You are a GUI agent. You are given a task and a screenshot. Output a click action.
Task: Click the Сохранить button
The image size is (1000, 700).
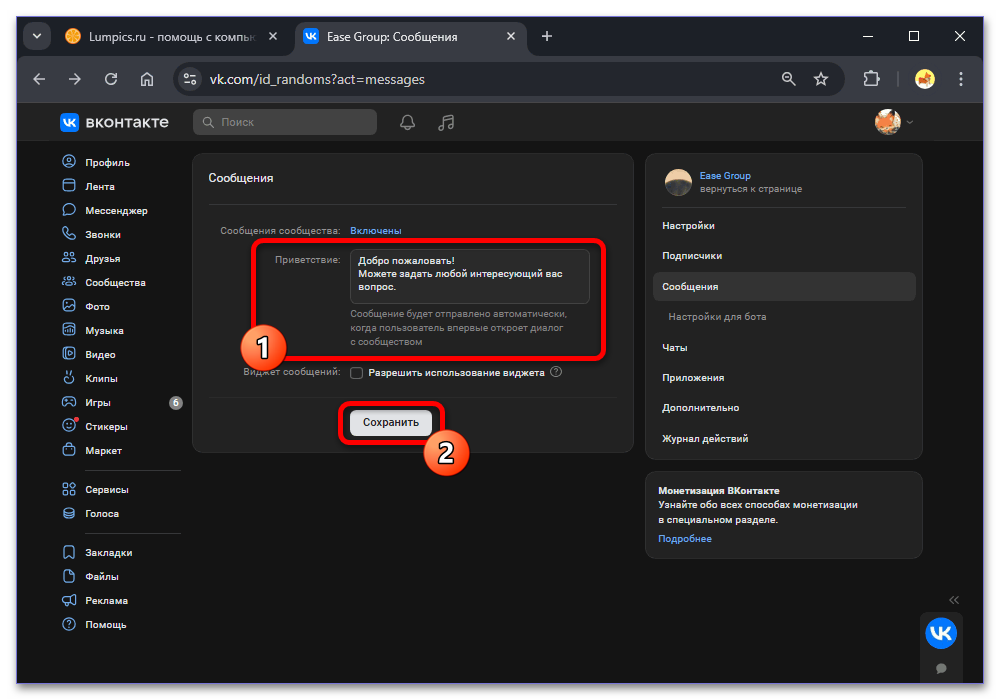(x=390, y=422)
